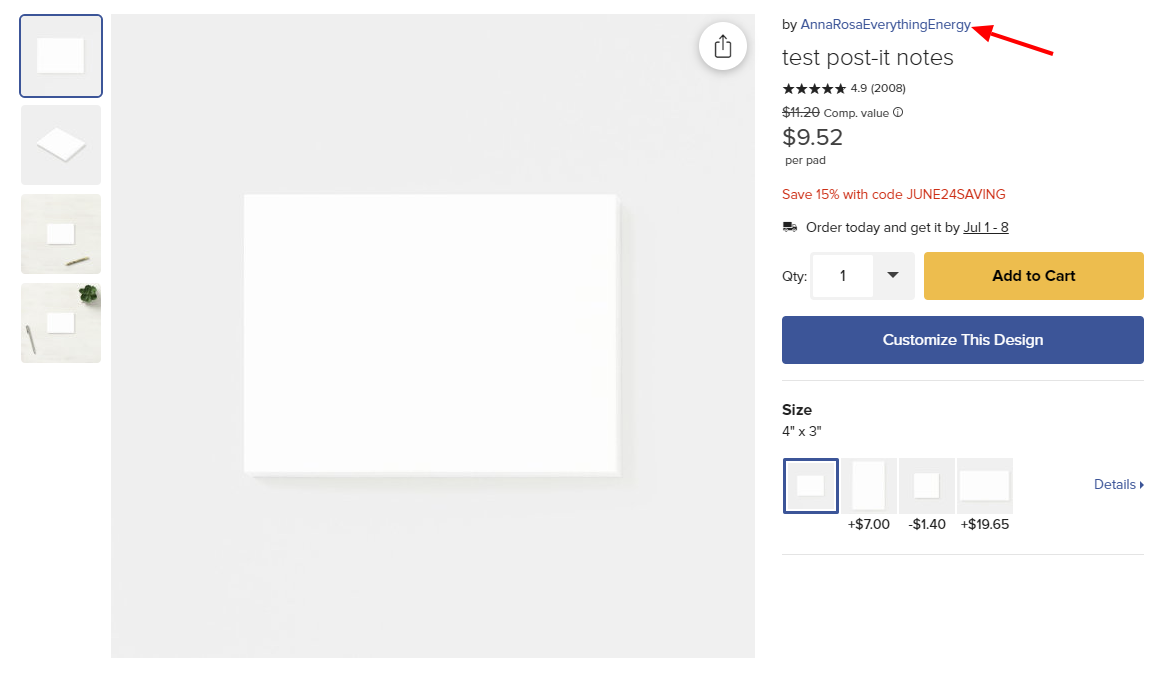The image size is (1170, 679).
Task: Open the AnnaRosaEverythingEnergy store link
Action: [886, 25]
